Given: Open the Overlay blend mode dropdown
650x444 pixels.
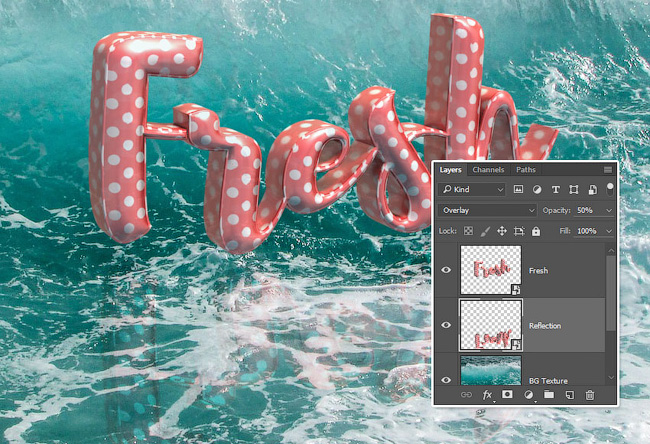Looking at the screenshot, I should click(488, 210).
